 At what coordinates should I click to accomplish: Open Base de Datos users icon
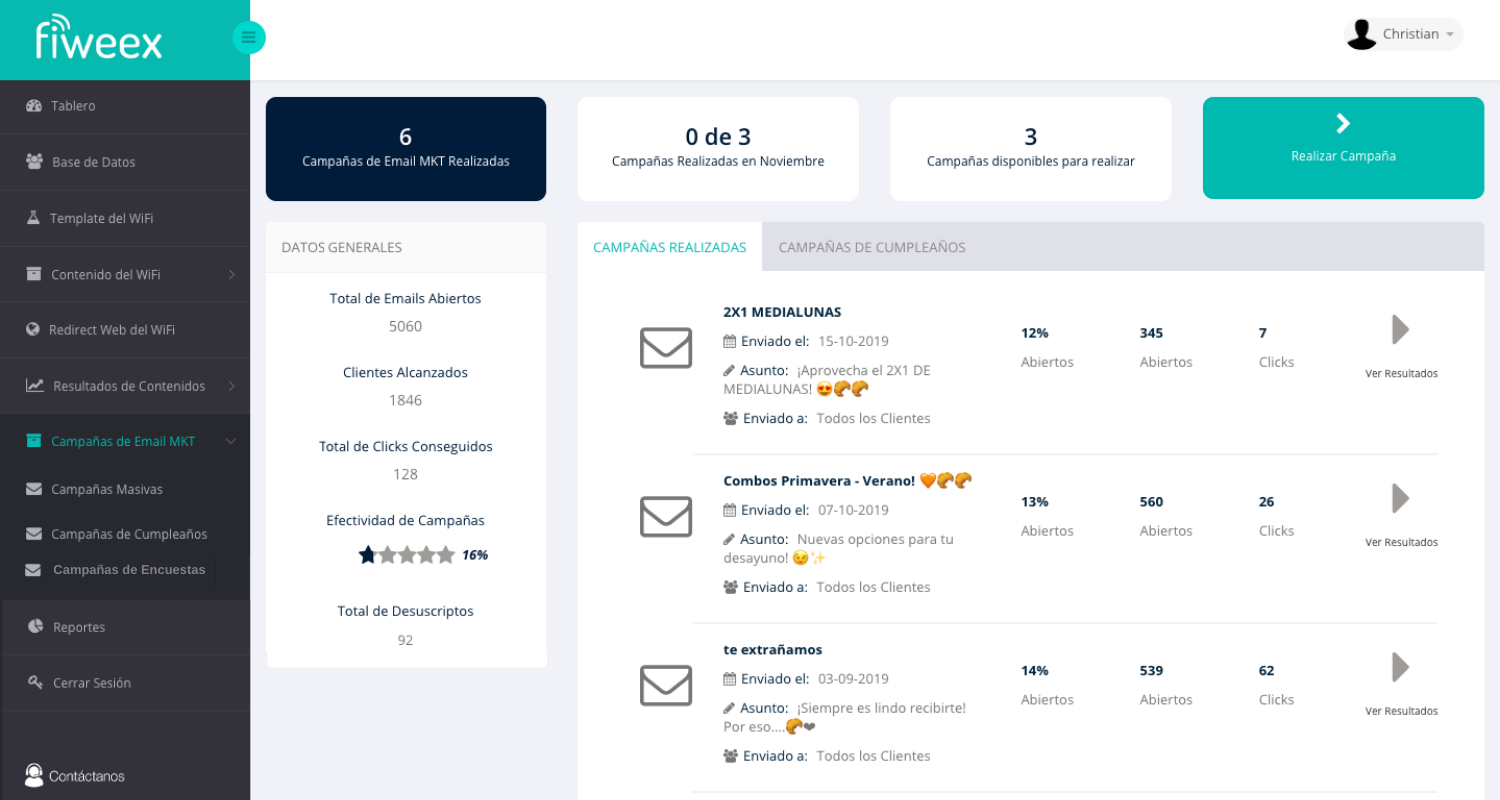[x=34, y=162]
